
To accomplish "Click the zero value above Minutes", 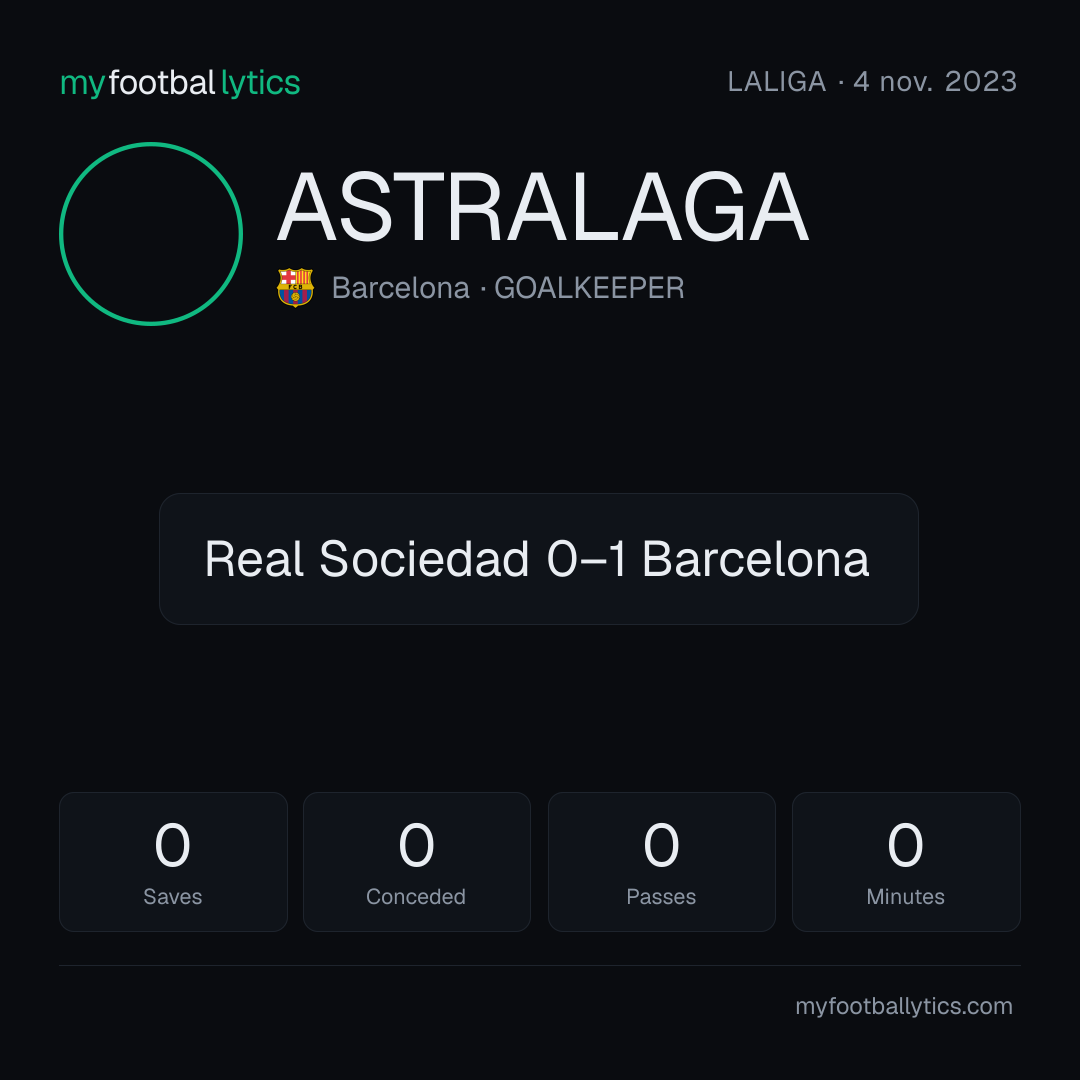I will point(905,845).
